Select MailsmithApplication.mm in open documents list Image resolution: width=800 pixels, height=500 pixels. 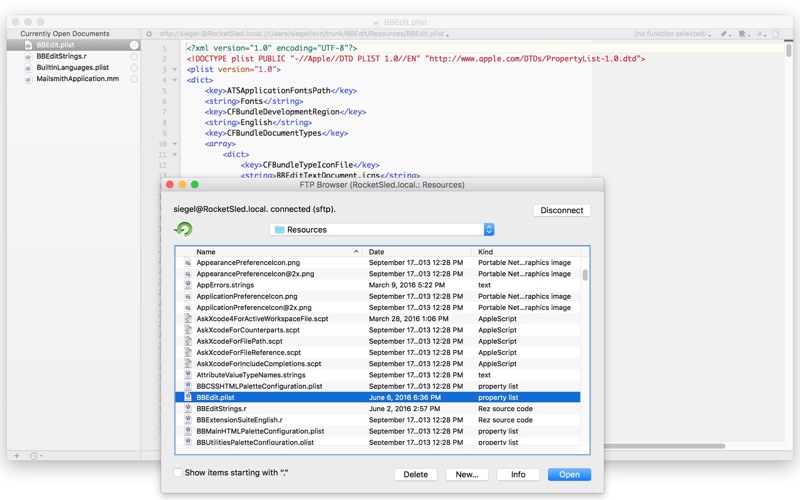tap(78, 79)
